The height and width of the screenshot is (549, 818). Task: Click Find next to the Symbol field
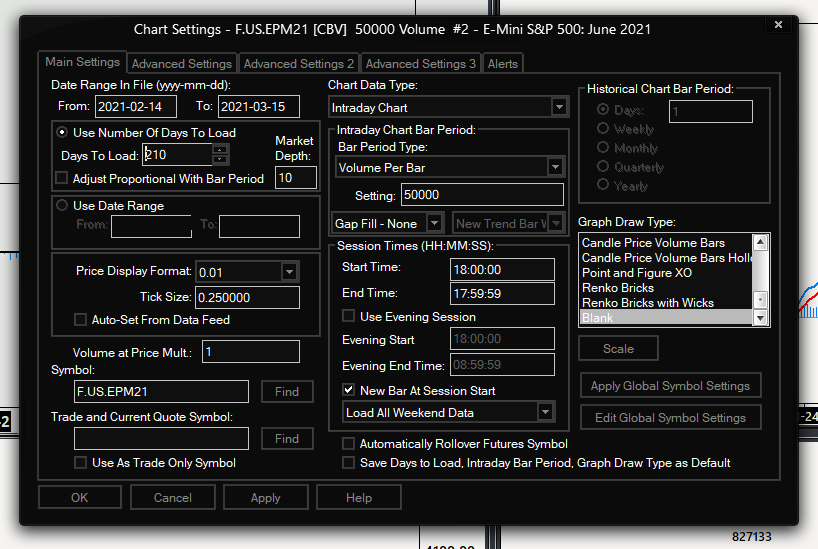pyautogui.click(x=287, y=391)
